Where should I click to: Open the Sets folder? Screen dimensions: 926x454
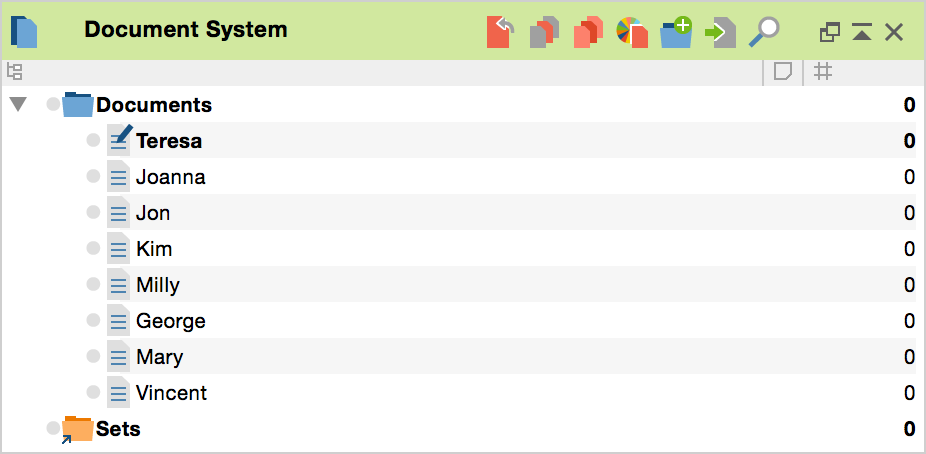click(118, 429)
